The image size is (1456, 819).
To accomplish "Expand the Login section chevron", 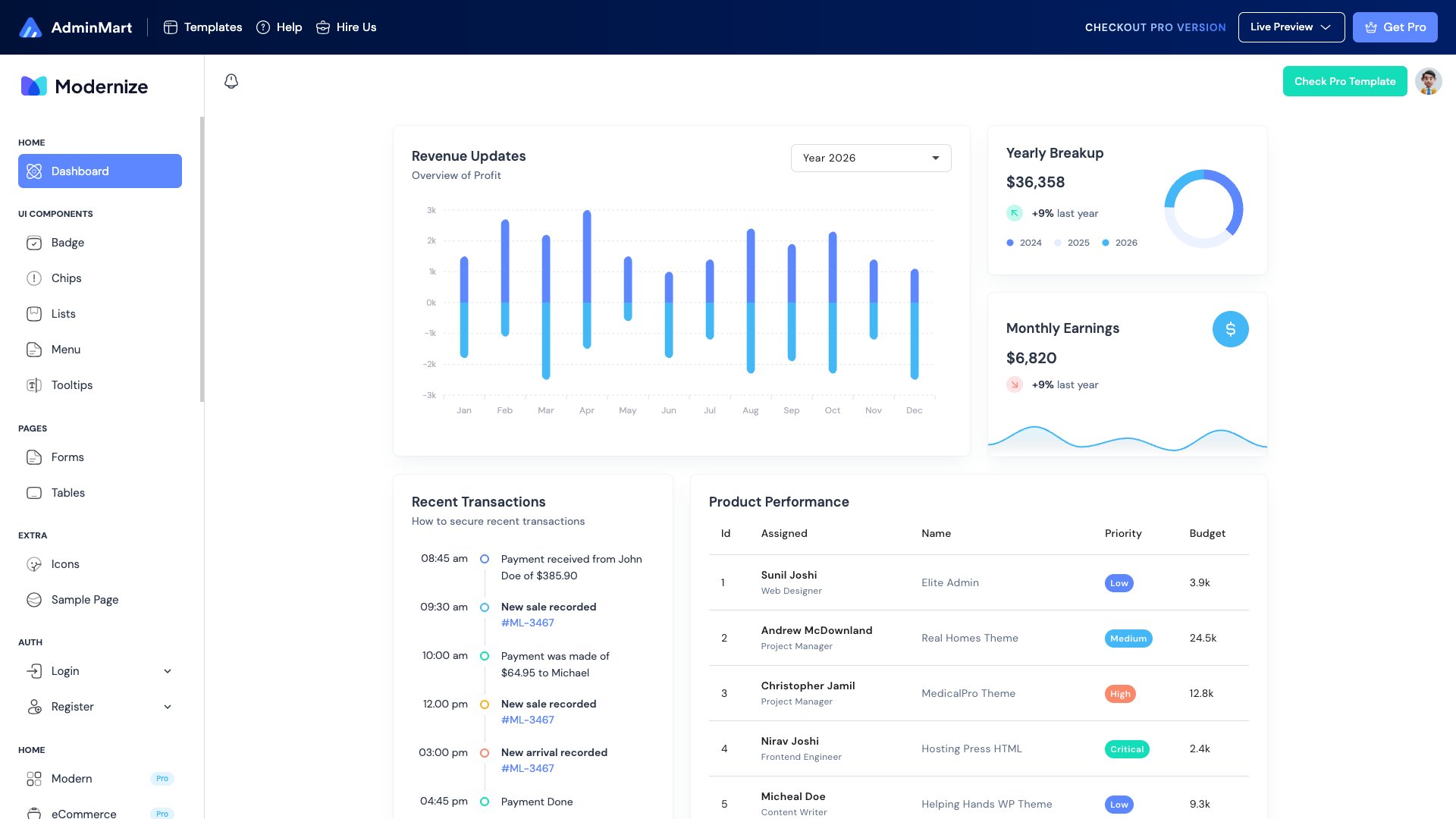I will (x=168, y=671).
